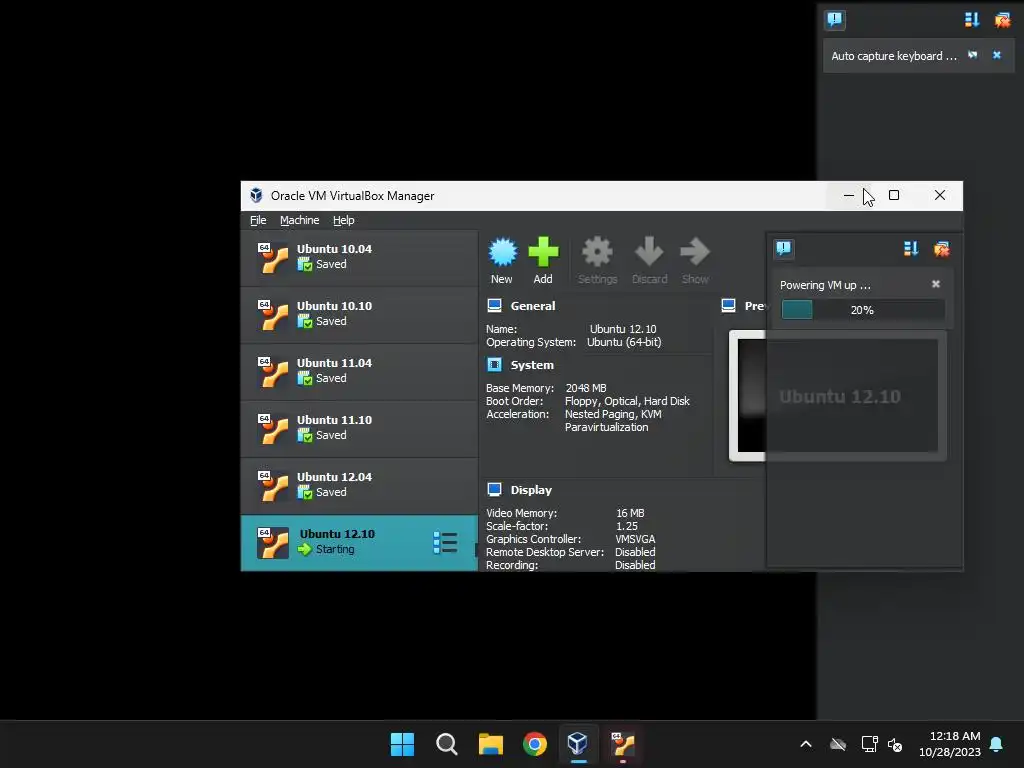Minimize the VirtualBox Manager window

pyautogui.click(x=848, y=195)
